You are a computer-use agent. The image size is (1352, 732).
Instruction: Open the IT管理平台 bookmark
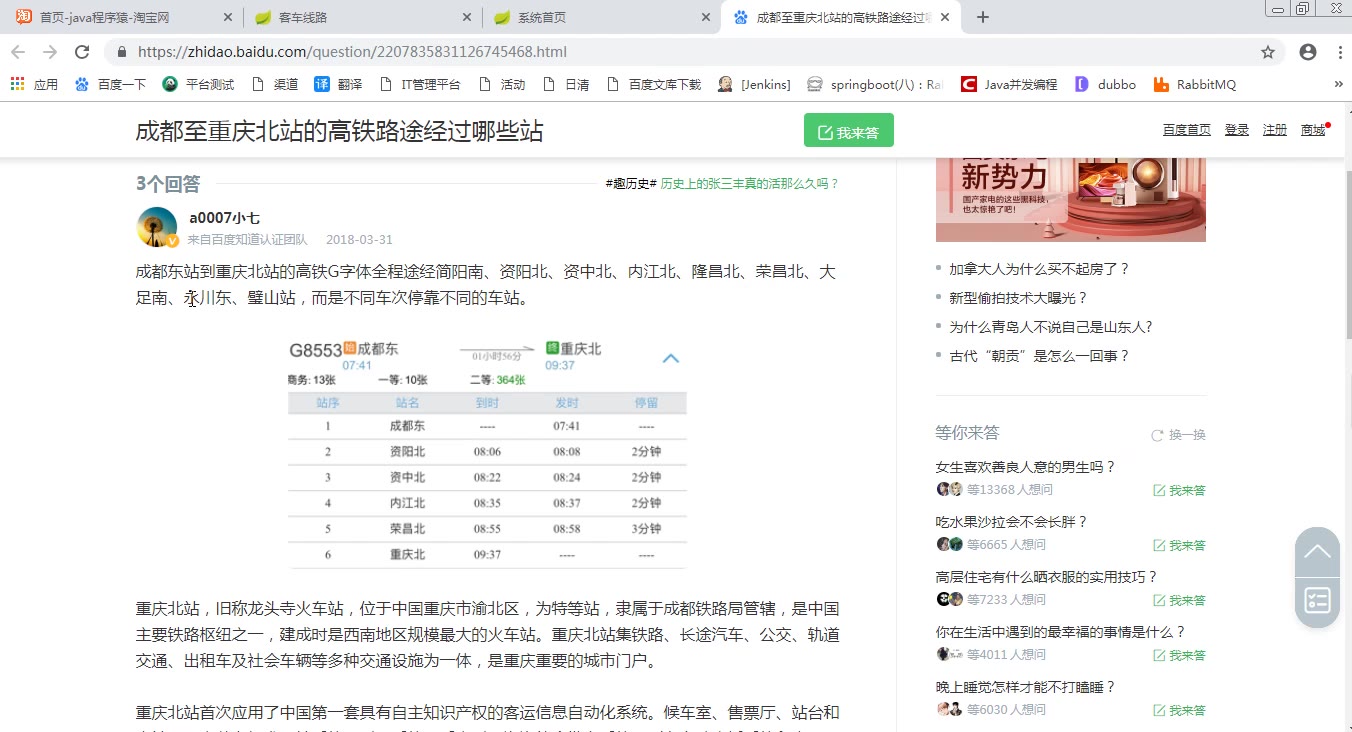(420, 85)
